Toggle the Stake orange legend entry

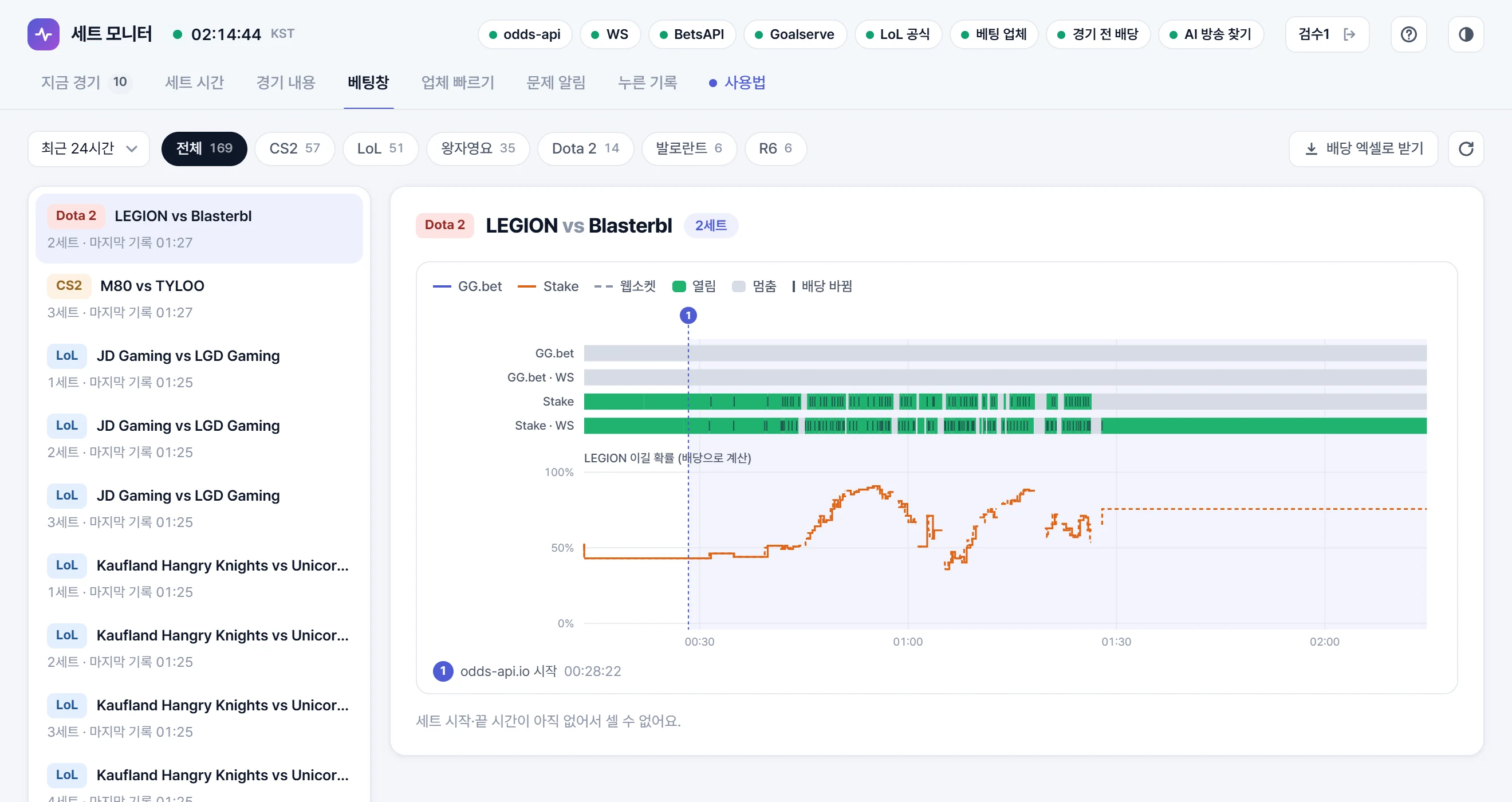point(548,286)
